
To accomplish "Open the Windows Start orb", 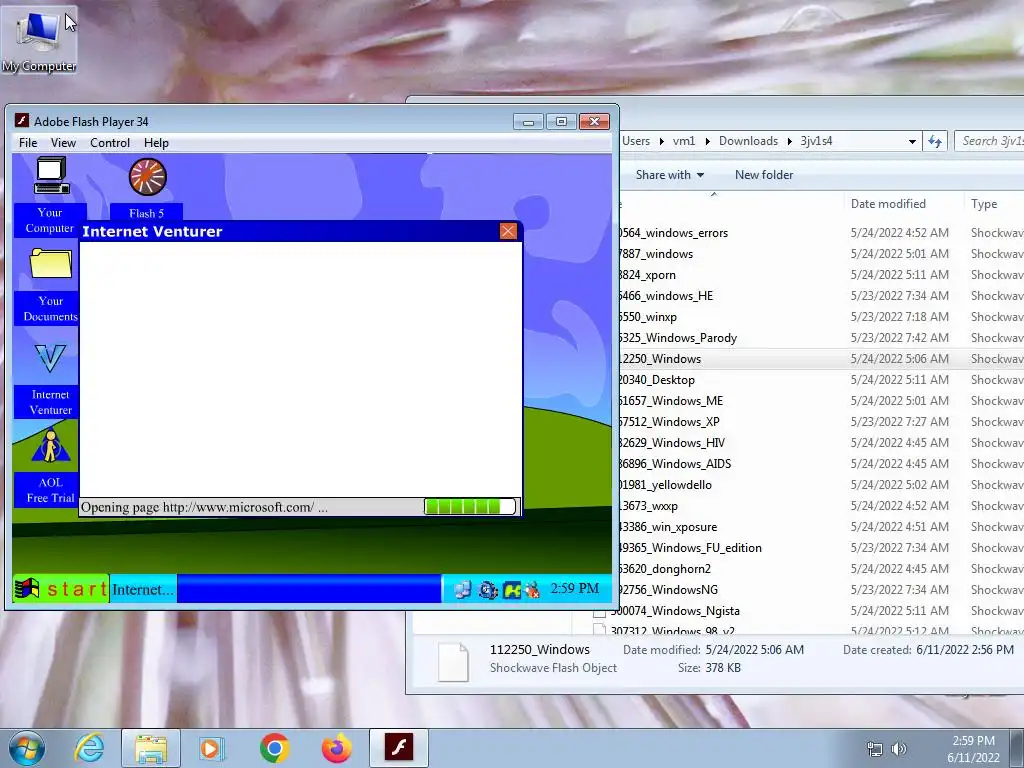I will point(27,748).
